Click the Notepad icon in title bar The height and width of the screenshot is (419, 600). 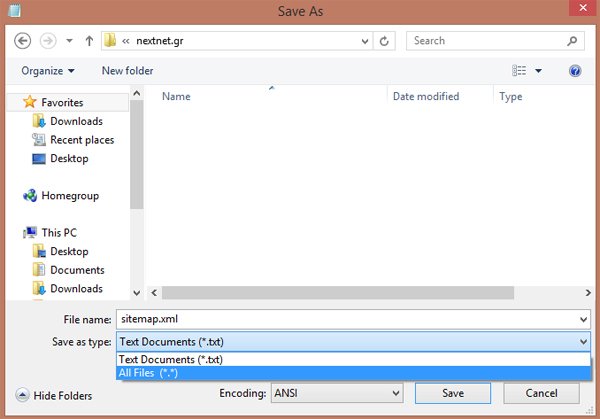(x=14, y=10)
